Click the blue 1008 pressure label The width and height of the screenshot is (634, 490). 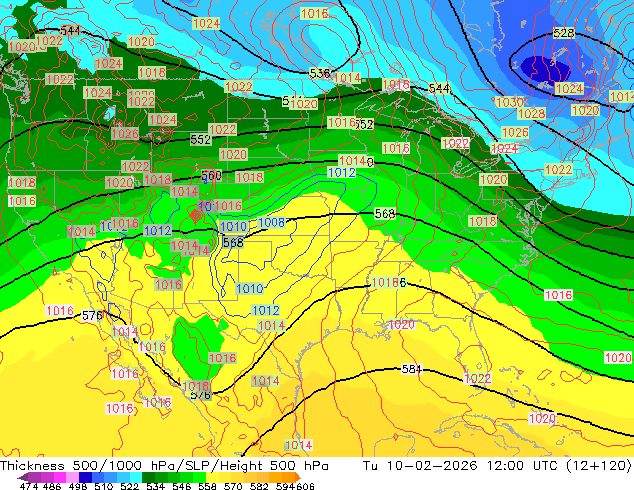pos(272,222)
